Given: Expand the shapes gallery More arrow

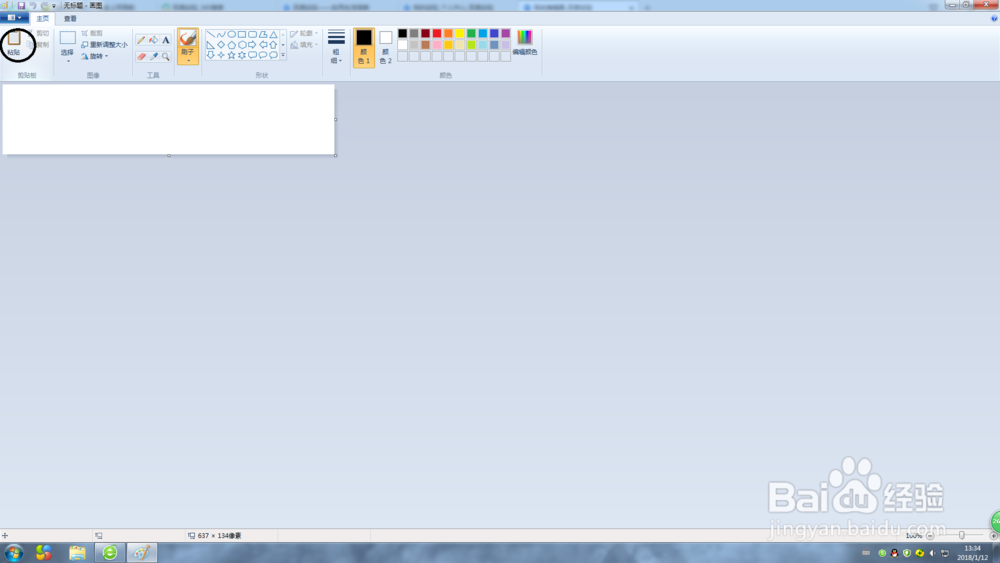Looking at the screenshot, I should click(x=283, y=55).
